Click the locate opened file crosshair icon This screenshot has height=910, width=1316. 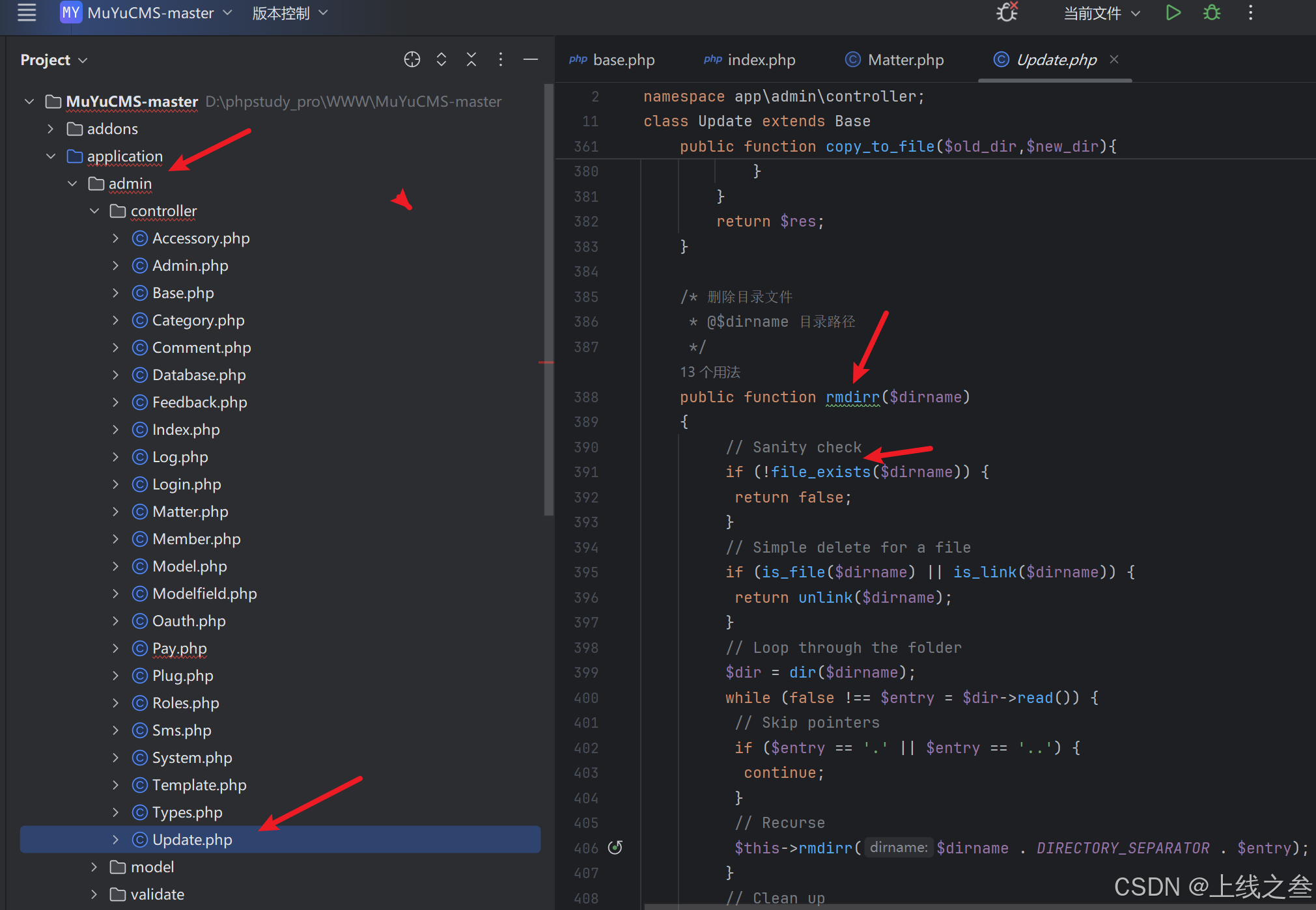point(412,59)
